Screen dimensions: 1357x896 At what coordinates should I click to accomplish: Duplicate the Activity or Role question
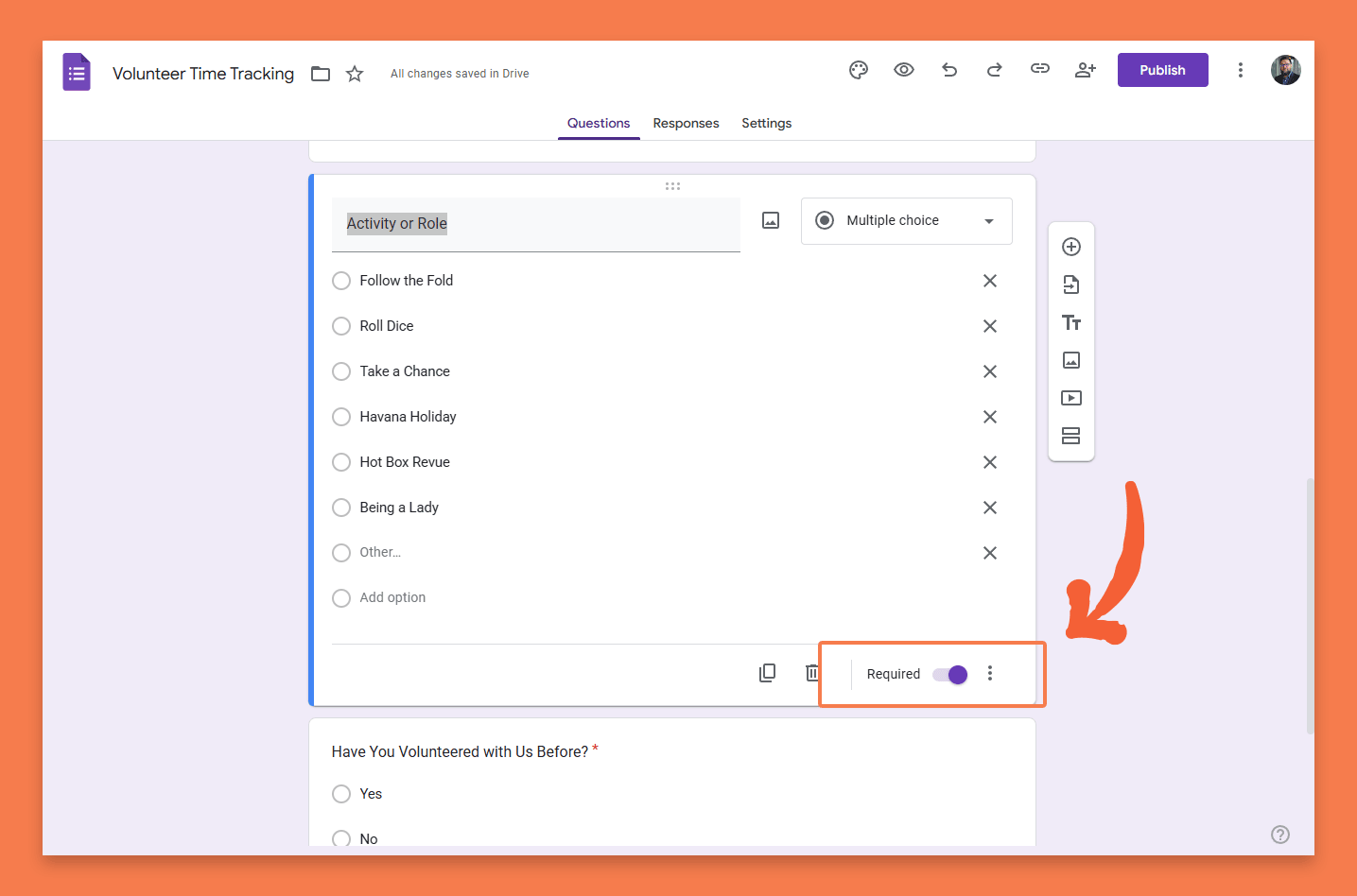click(768, 673)
